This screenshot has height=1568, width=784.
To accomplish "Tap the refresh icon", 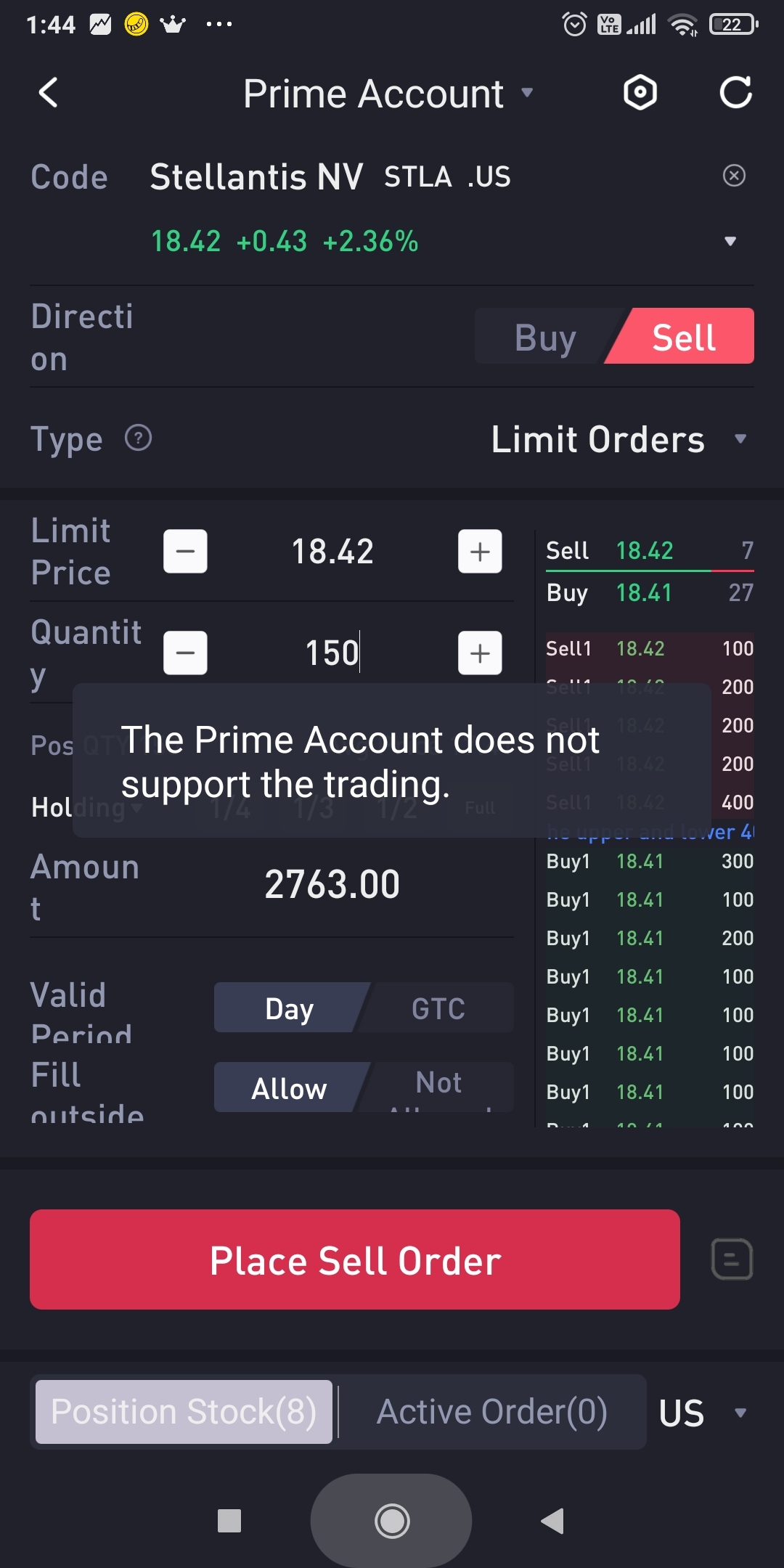I will [735, 93].
